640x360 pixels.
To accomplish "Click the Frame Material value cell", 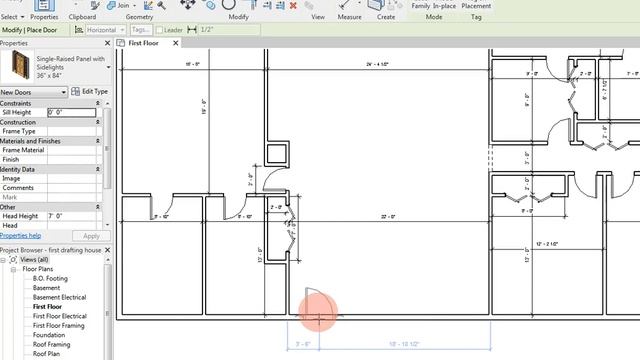I will click(x=71, y=150).
